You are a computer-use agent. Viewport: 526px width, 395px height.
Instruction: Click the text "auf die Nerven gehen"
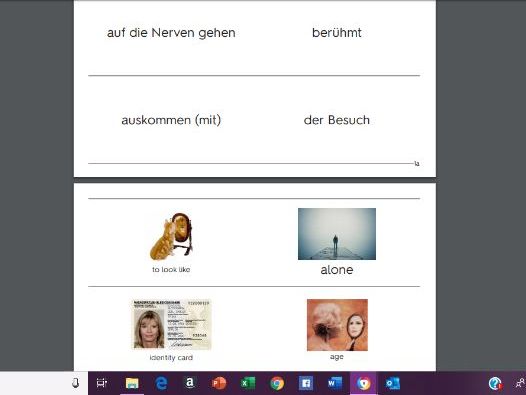tap(171, 33)
